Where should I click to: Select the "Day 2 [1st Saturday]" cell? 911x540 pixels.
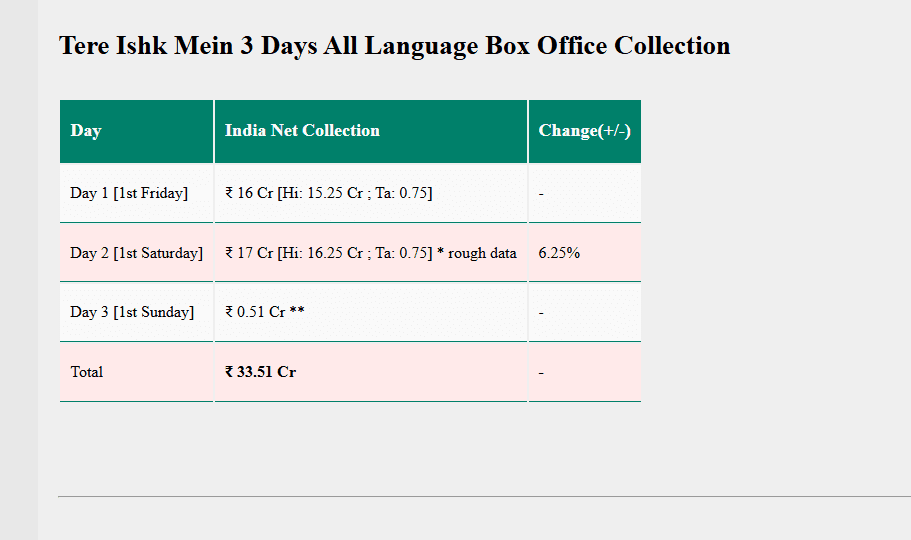tap(136, 253)
